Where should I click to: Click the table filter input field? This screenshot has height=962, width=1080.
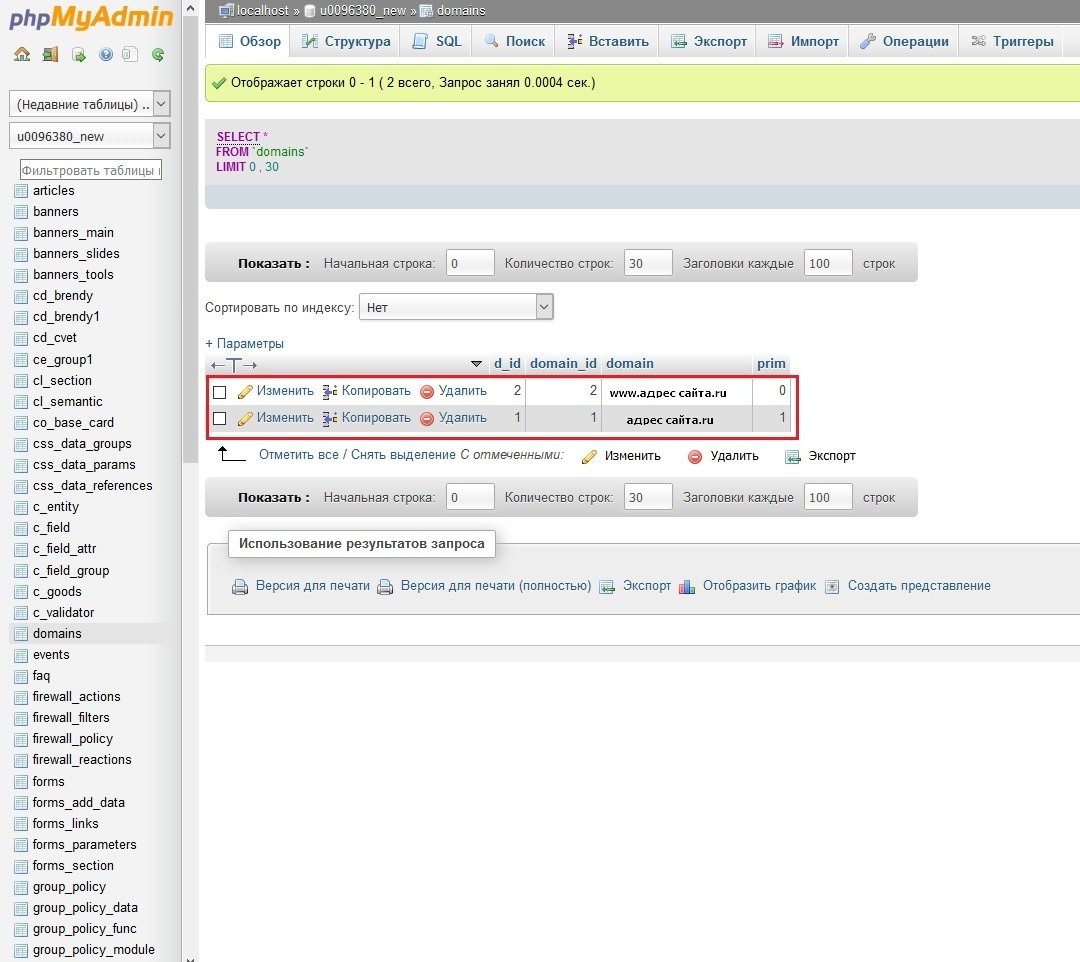pos(91,171)
